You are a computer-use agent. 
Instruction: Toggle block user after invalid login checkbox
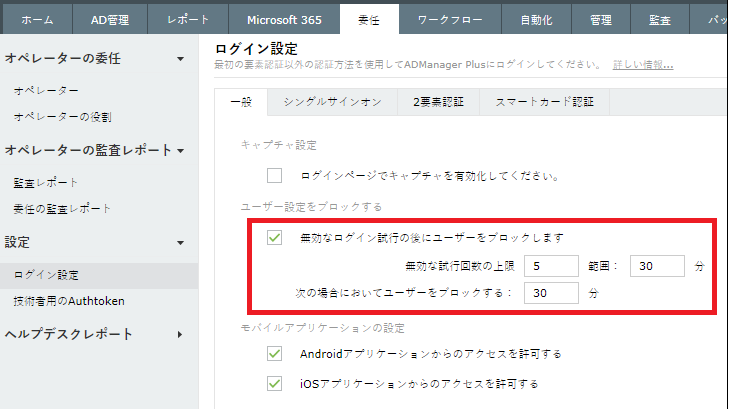click(x=274, y=237)
